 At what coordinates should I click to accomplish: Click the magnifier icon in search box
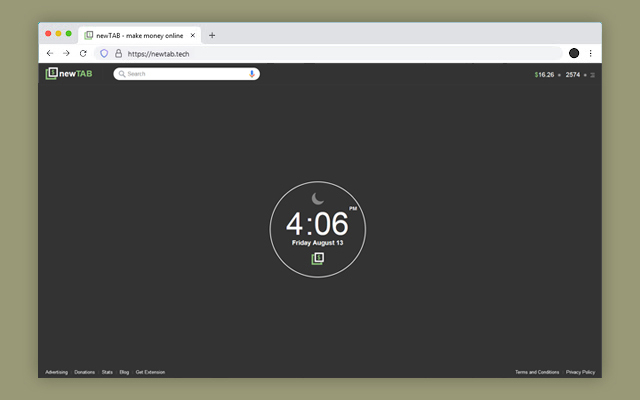point(122,74)
